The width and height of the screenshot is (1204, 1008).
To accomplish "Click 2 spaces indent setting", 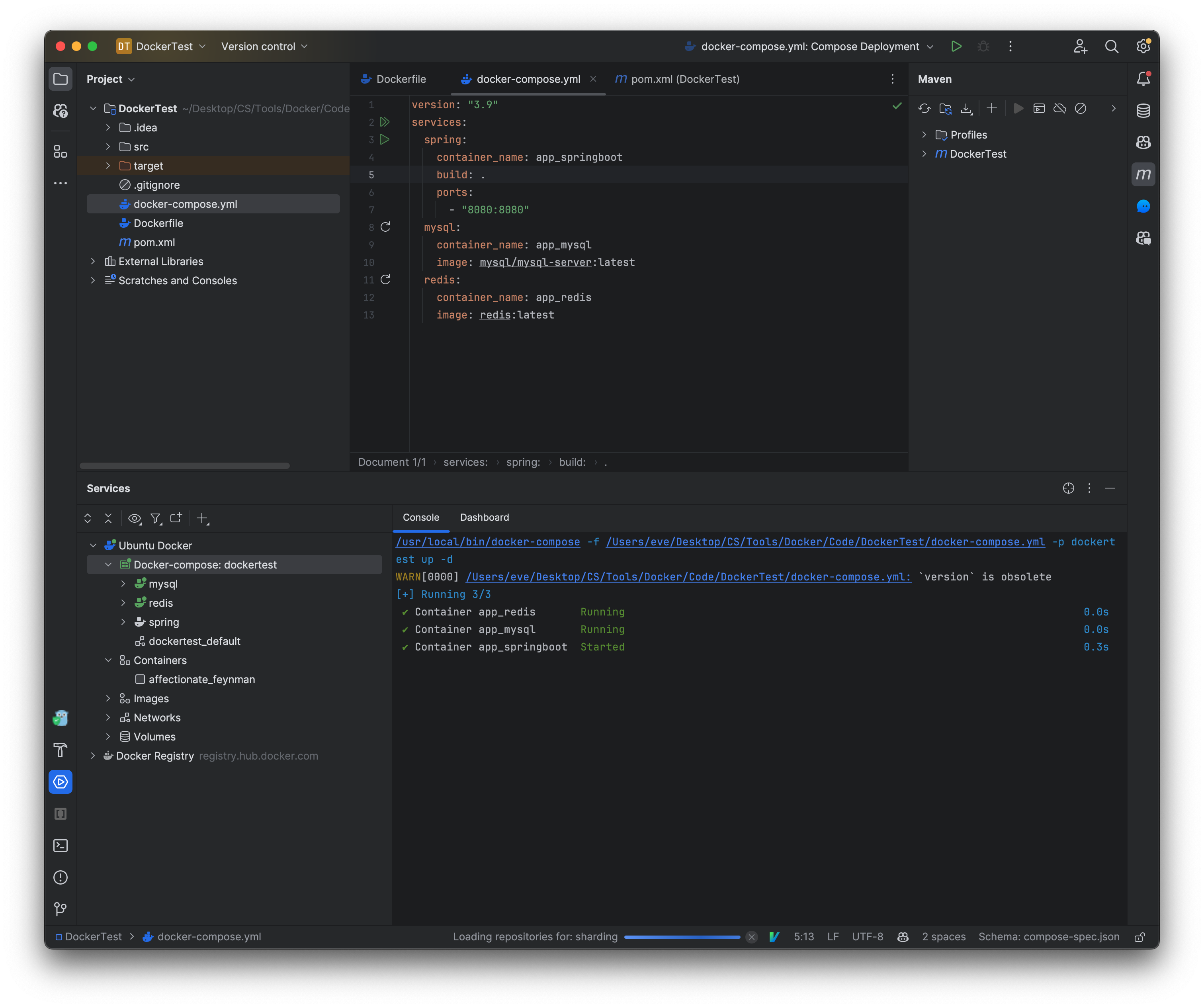I will [x=944, y=936].
